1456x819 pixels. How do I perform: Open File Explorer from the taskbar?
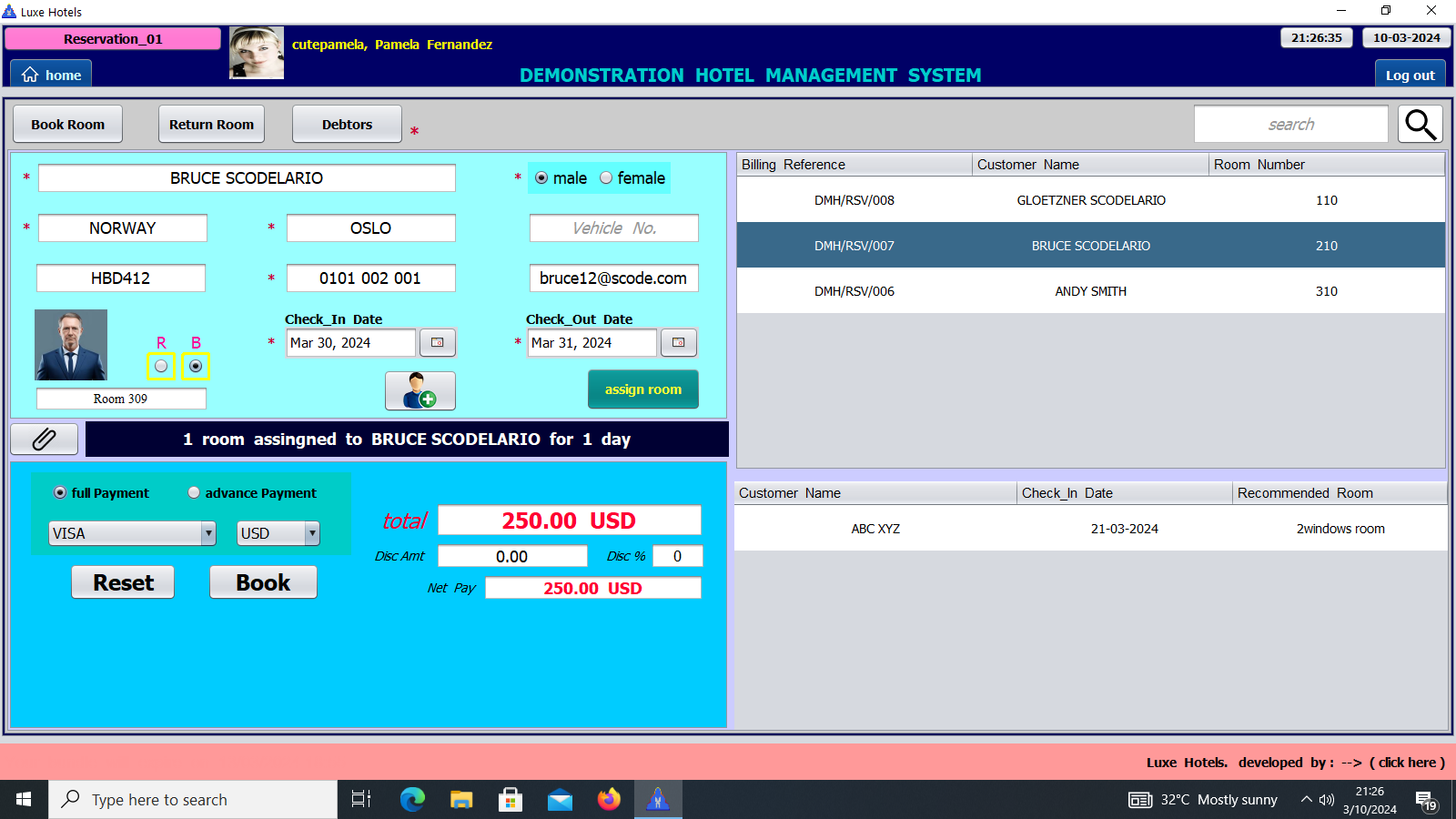pyautogui.click(x=461, y=800)
